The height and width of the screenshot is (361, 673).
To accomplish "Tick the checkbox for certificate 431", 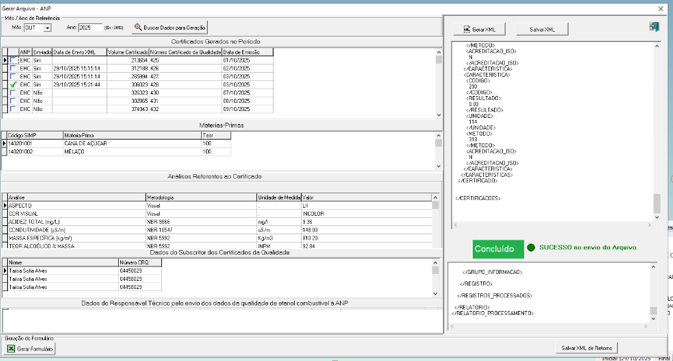I will pyautogui.click(x=13, y=101).
